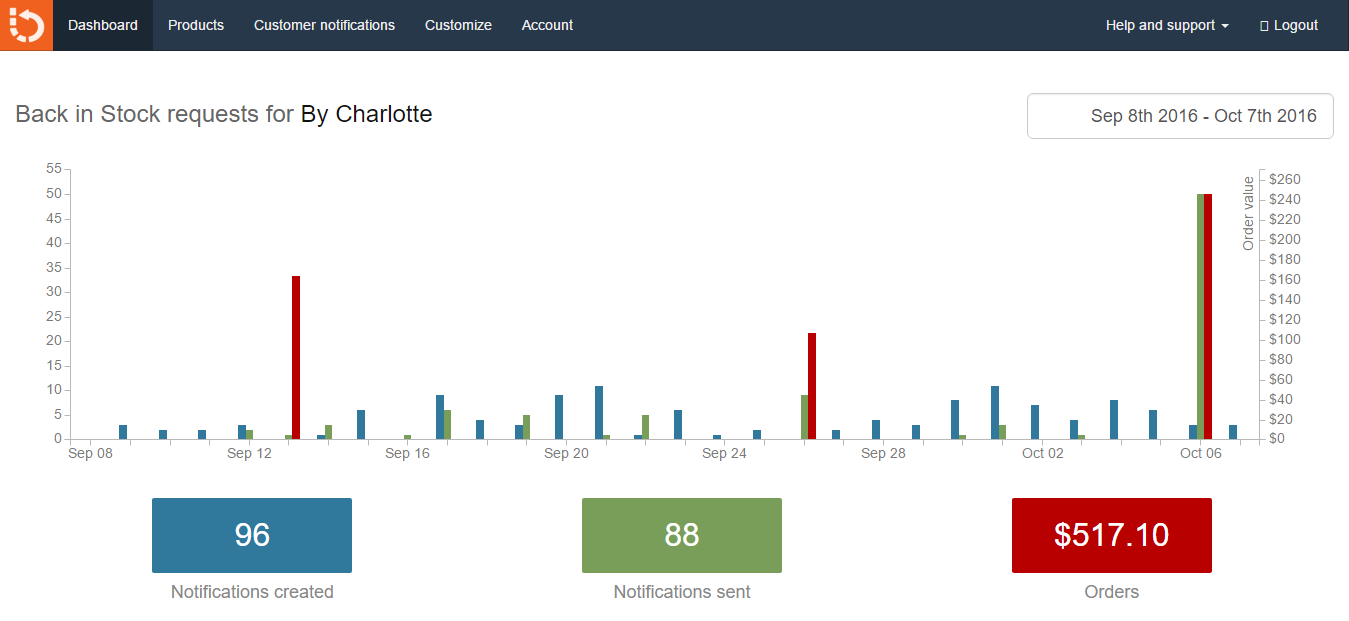1349x621 pixels.
Task: Click the Order value axis label
Action: tap(1248, 213)
